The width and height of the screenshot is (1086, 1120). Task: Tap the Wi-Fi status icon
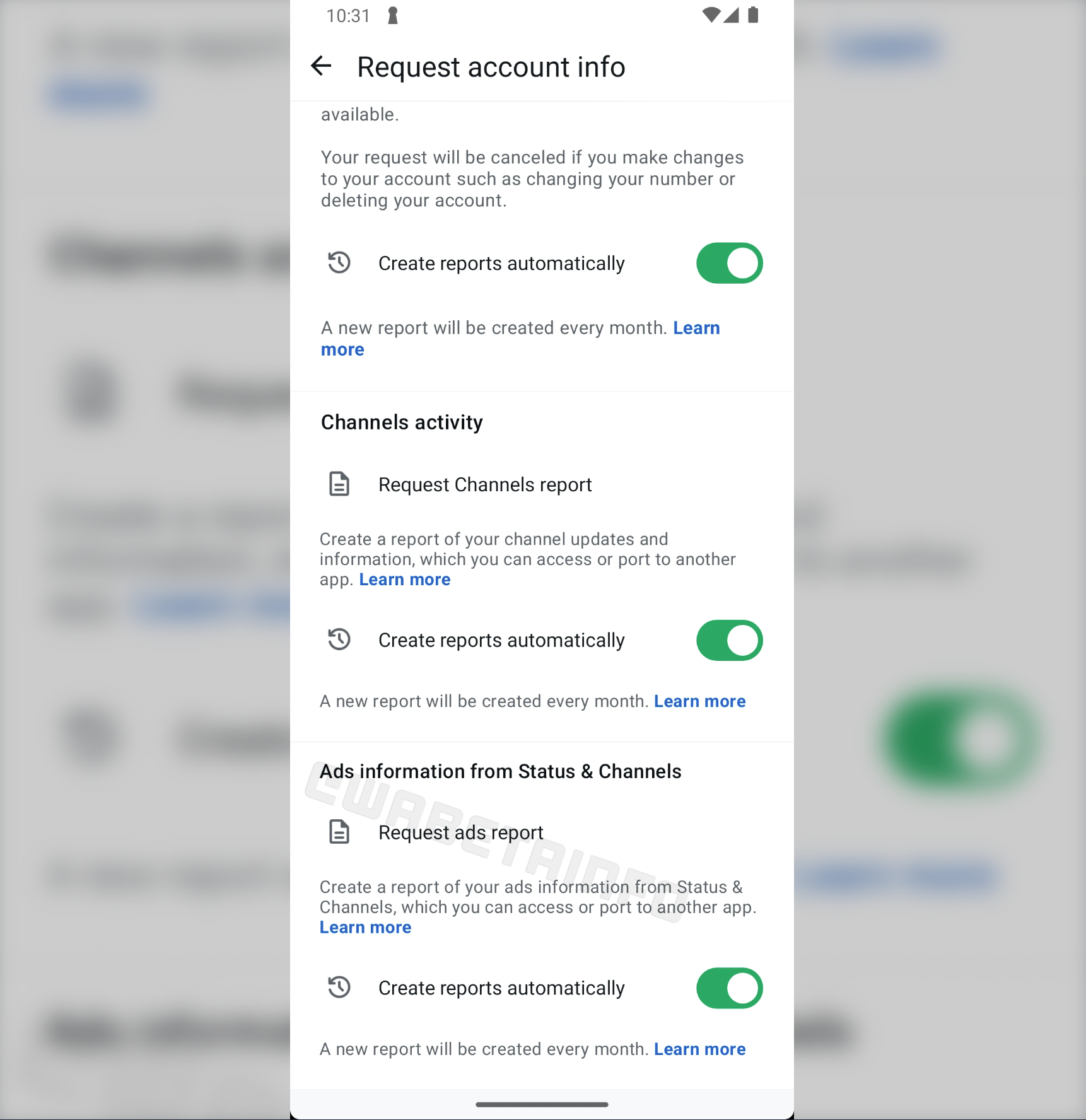point(711,15)
